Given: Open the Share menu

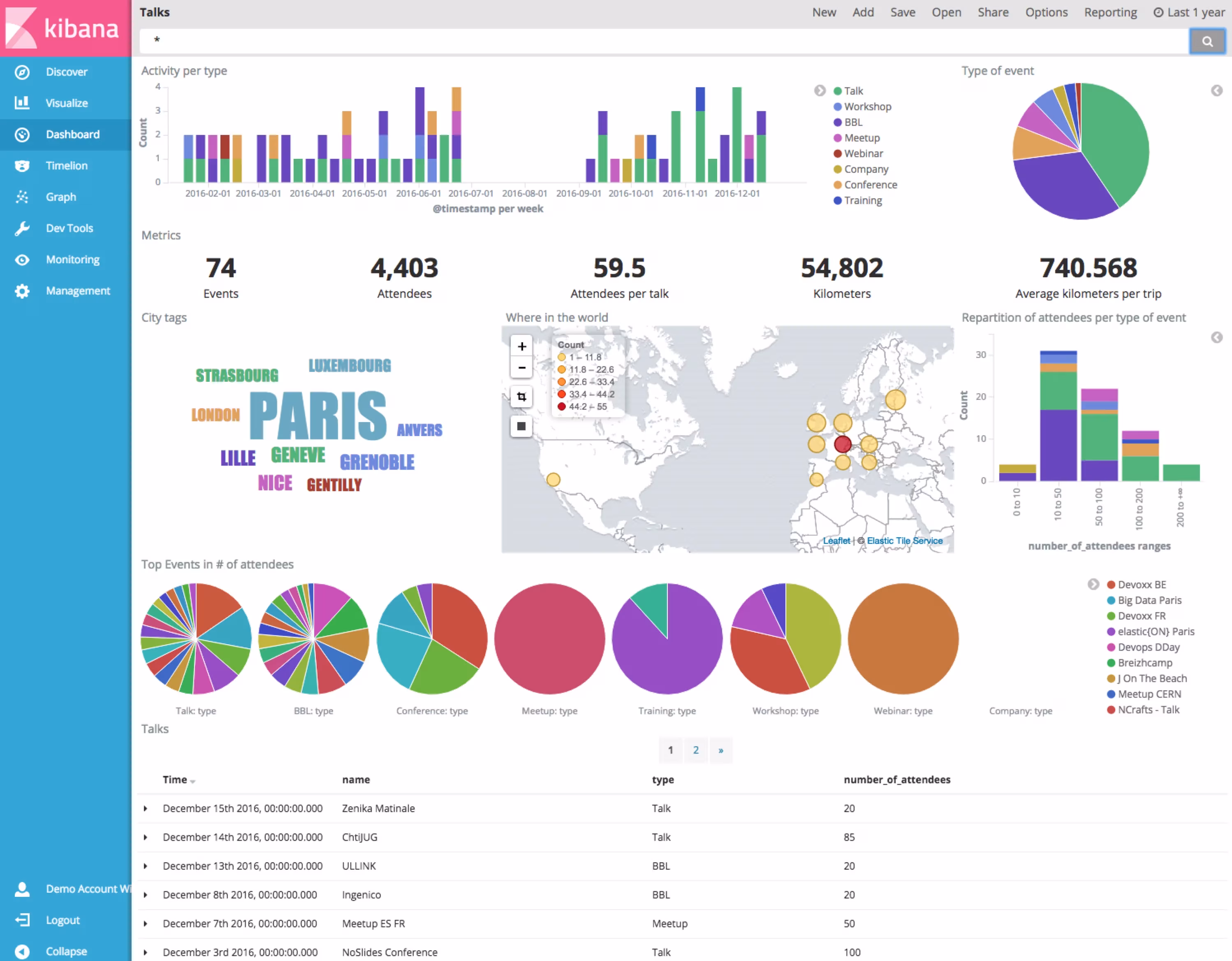Looking at the screenshot, I should (993, 12).
